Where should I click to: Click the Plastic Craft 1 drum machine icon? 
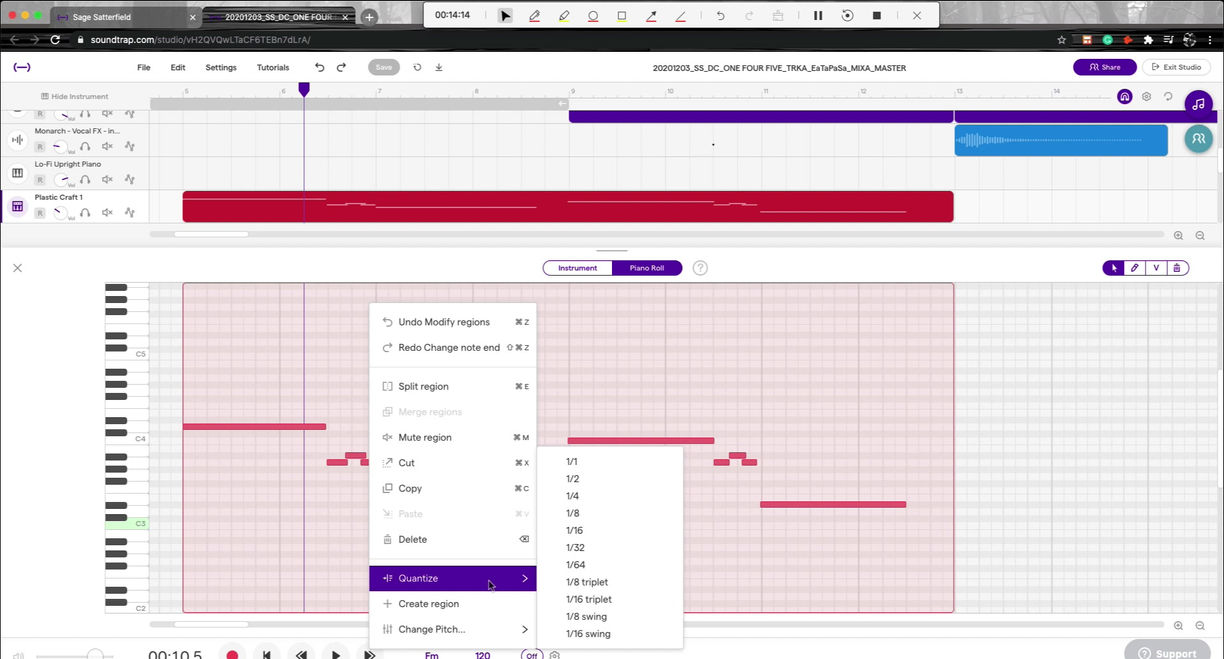click(x=17, y=206)
